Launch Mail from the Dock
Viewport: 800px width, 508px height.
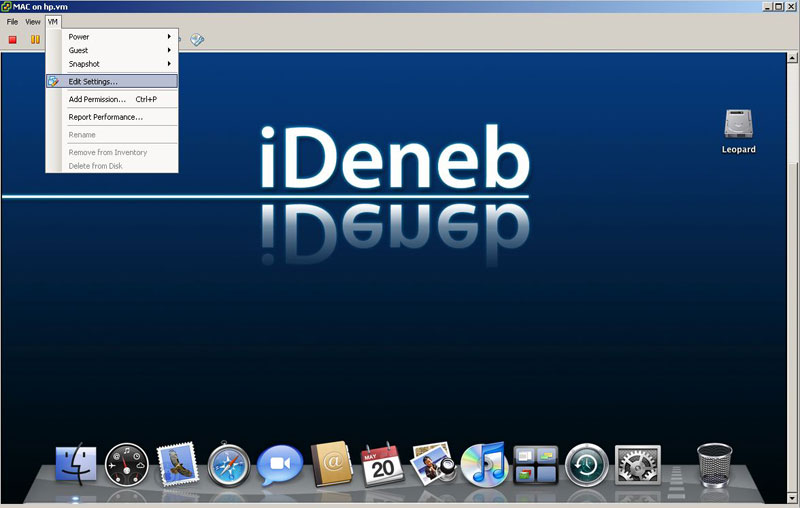click(x=178, y=463)
